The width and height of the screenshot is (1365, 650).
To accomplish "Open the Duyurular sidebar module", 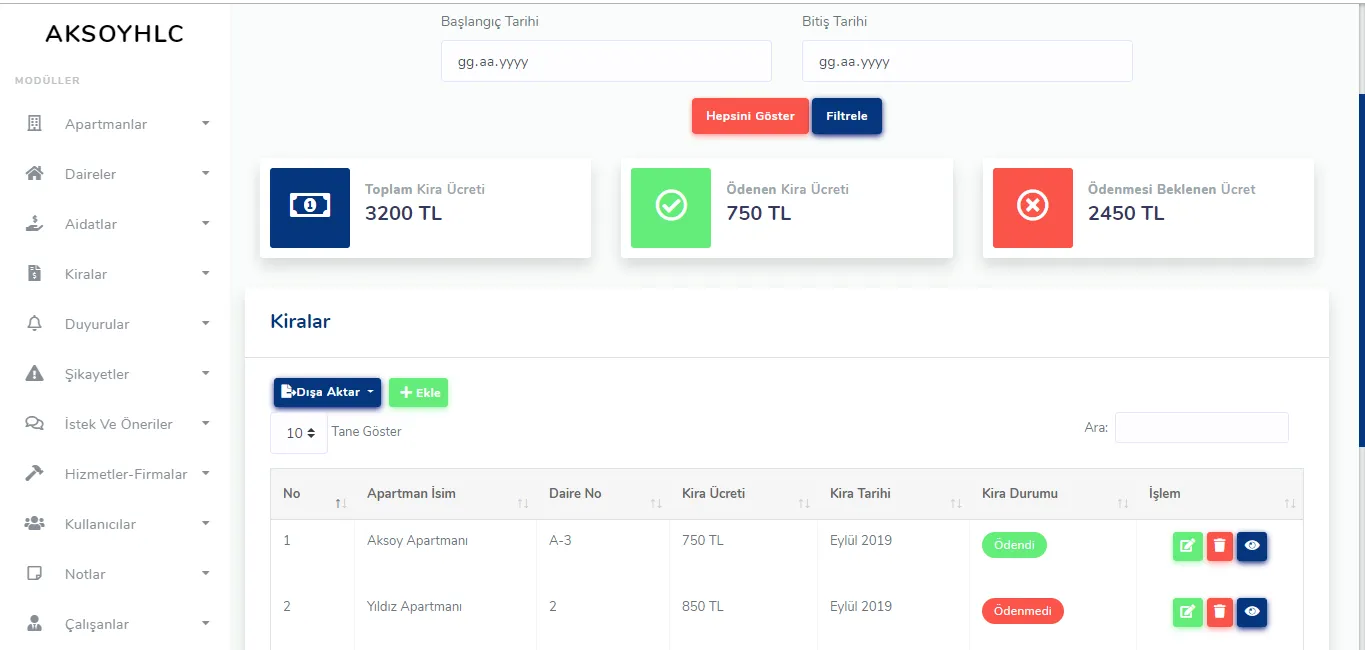I will (117, 324).
